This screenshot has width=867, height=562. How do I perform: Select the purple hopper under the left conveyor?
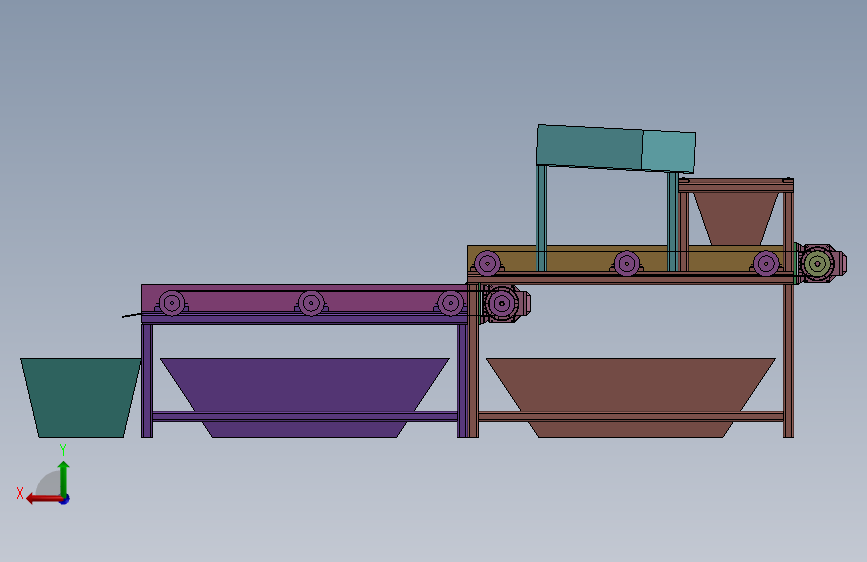[305, 385]
